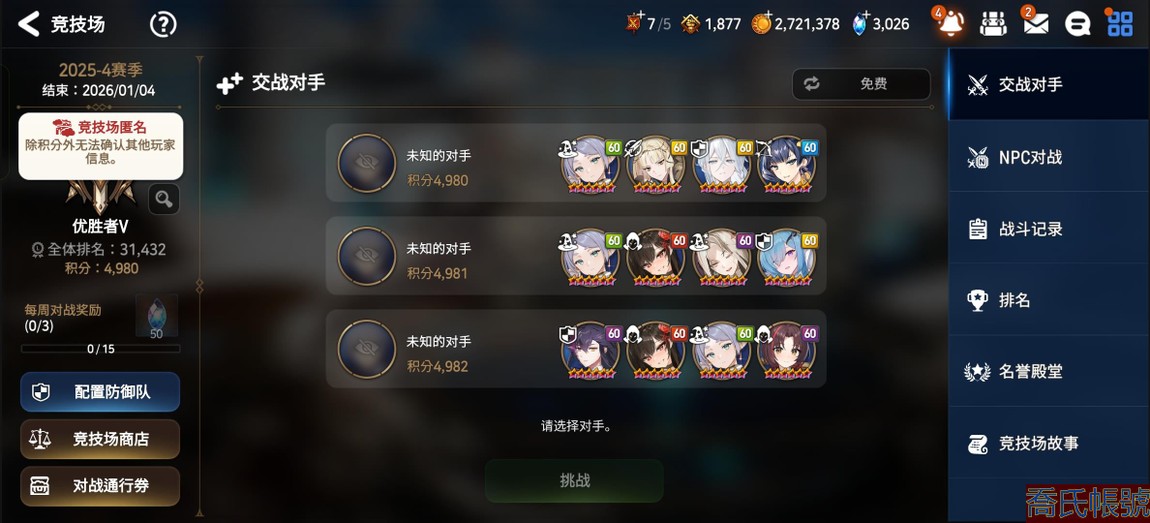Click the weekly reward 0/15 progress bar

(x=100, y=349)
